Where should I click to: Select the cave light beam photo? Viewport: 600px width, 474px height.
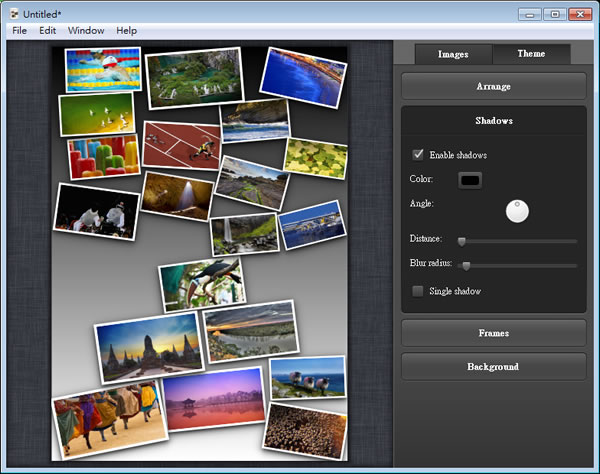point(177,196)
